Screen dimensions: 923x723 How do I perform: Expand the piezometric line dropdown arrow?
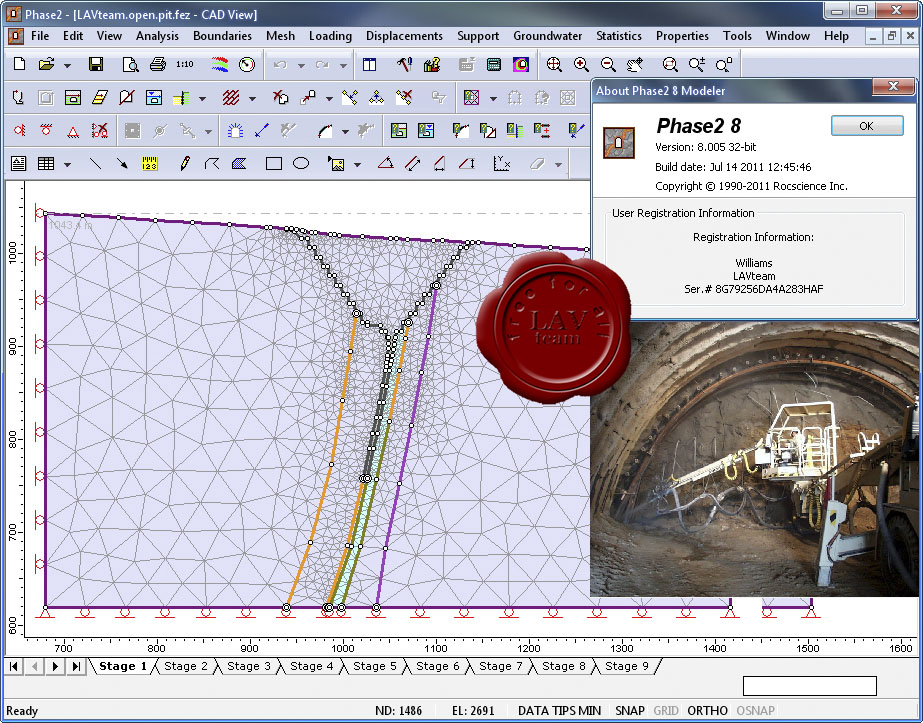point(202,98)
